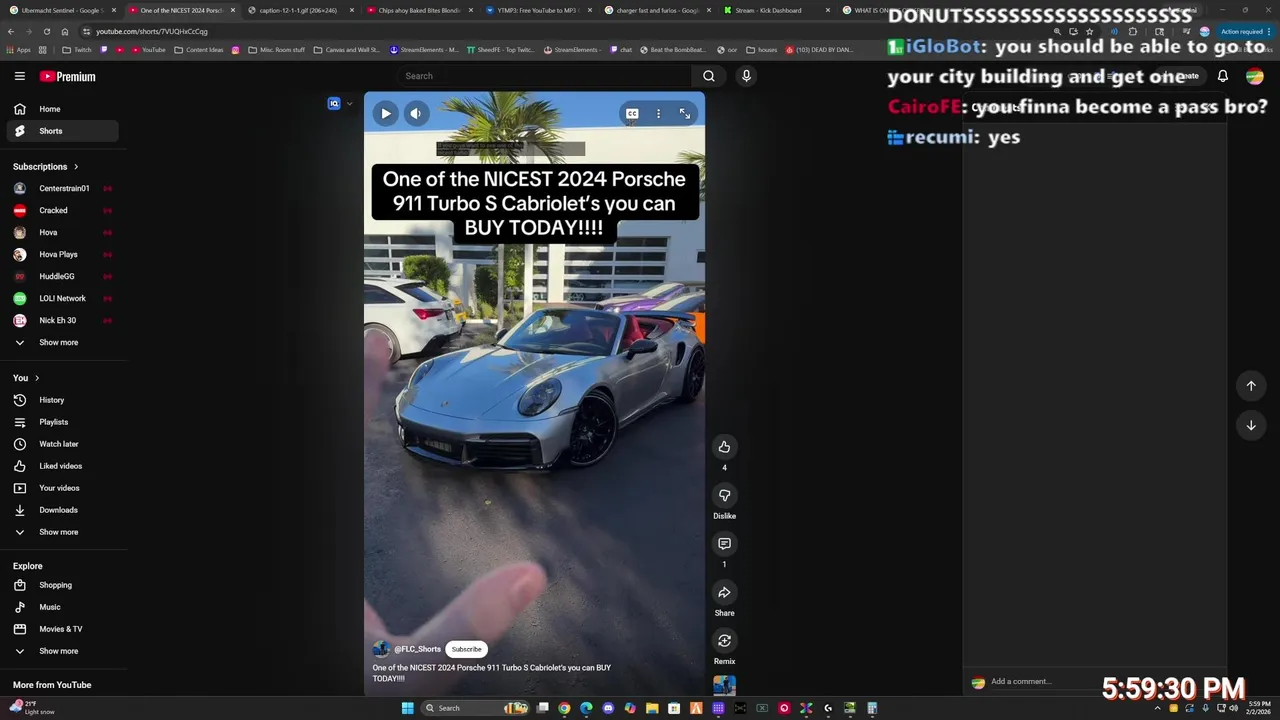The image size is (1280, 720).
Task: Open the HuddleGG subscription
Action: [62, 276]
